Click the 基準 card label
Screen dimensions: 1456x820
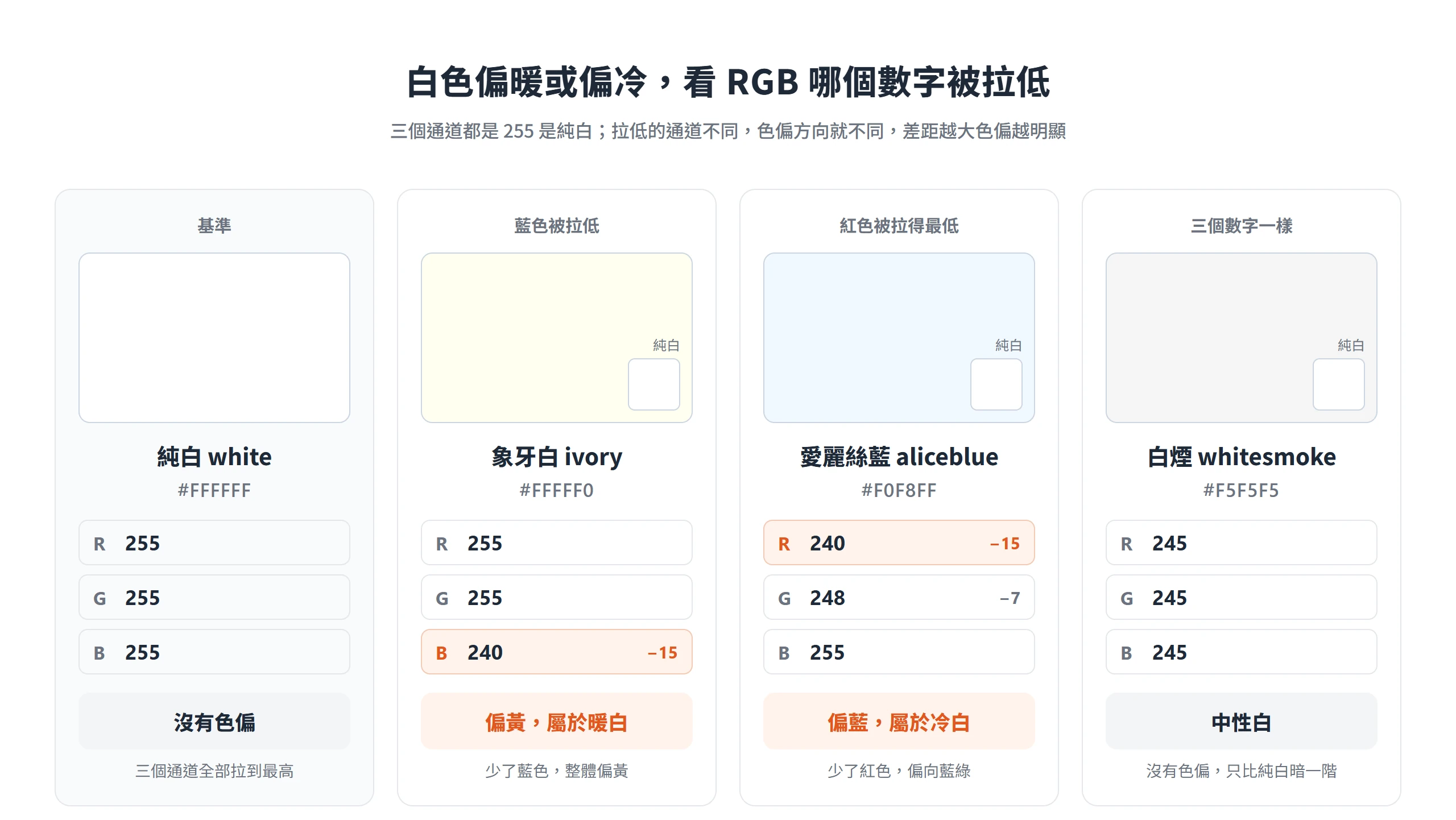[x=214, y=226]
